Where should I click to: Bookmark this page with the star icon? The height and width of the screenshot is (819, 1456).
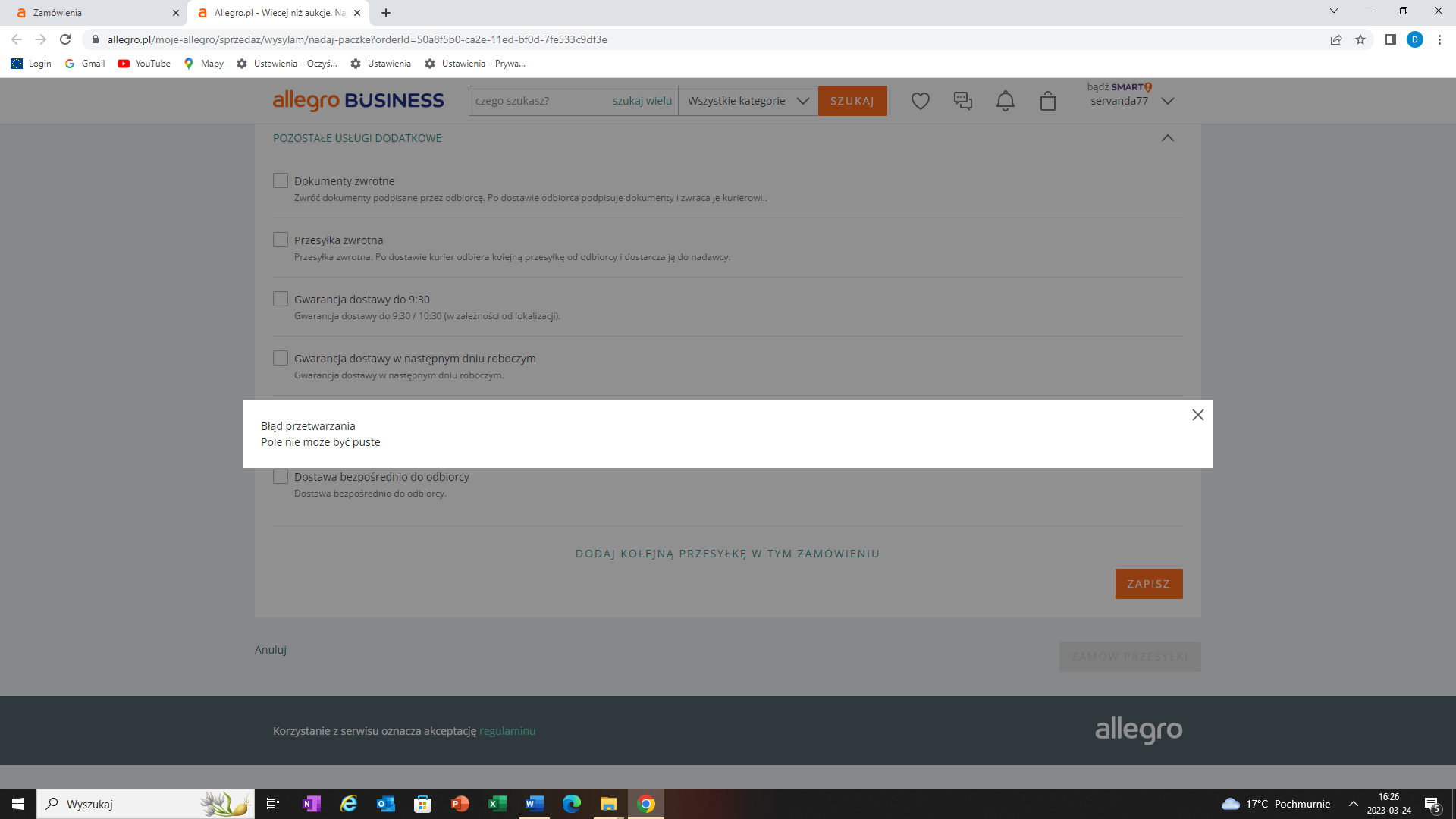pos(1360,39)
